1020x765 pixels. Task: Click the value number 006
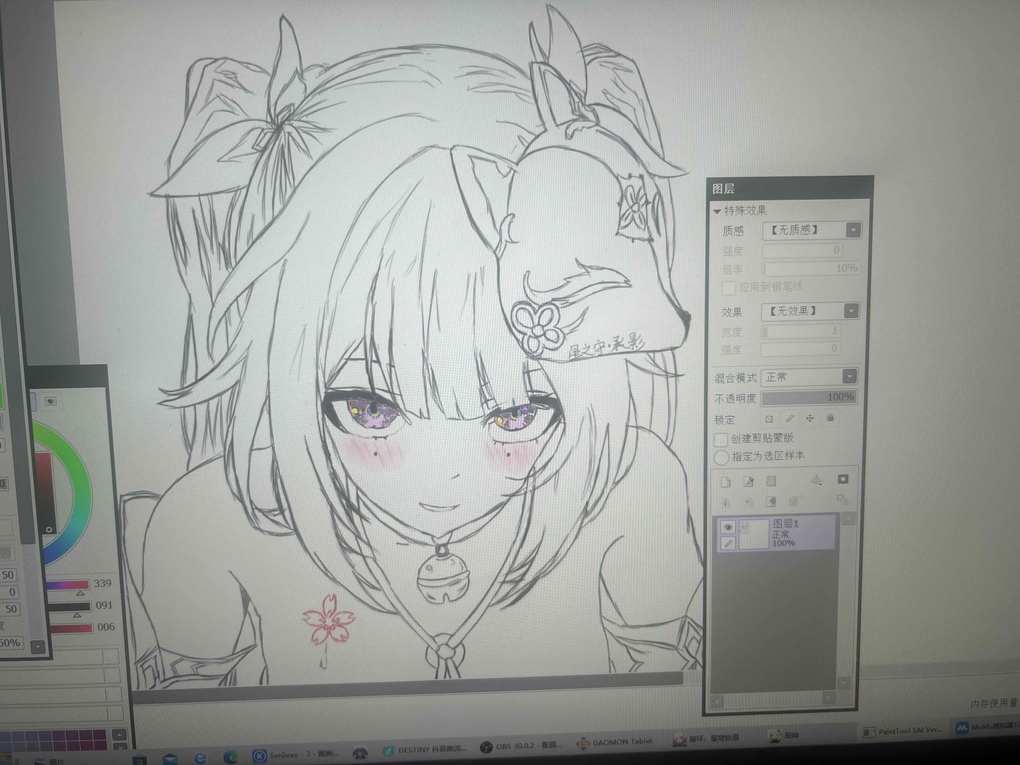[x=106, y=627]
